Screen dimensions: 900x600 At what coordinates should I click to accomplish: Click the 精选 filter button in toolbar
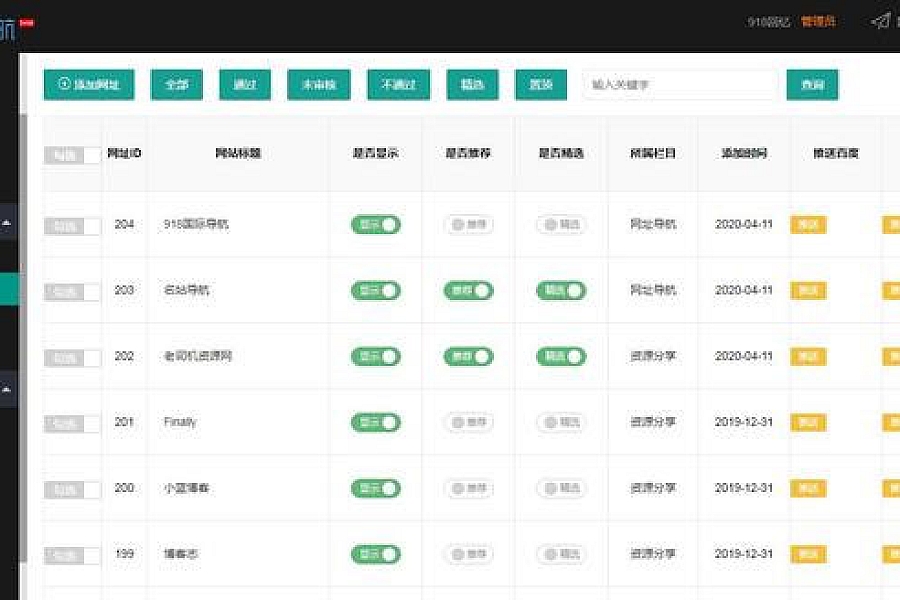(x=472, y=84)
